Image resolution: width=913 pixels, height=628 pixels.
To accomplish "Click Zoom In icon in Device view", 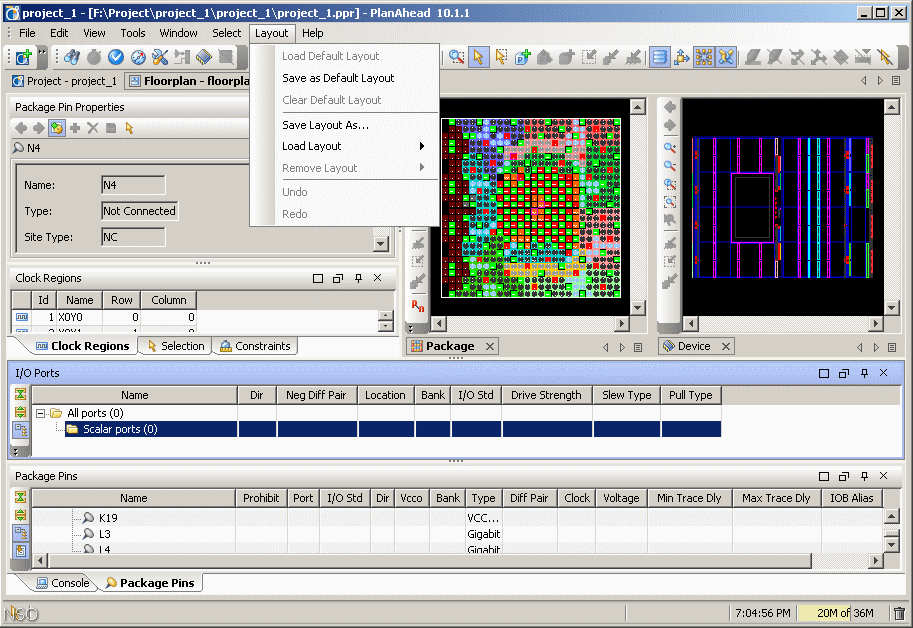I will (670, 147).
